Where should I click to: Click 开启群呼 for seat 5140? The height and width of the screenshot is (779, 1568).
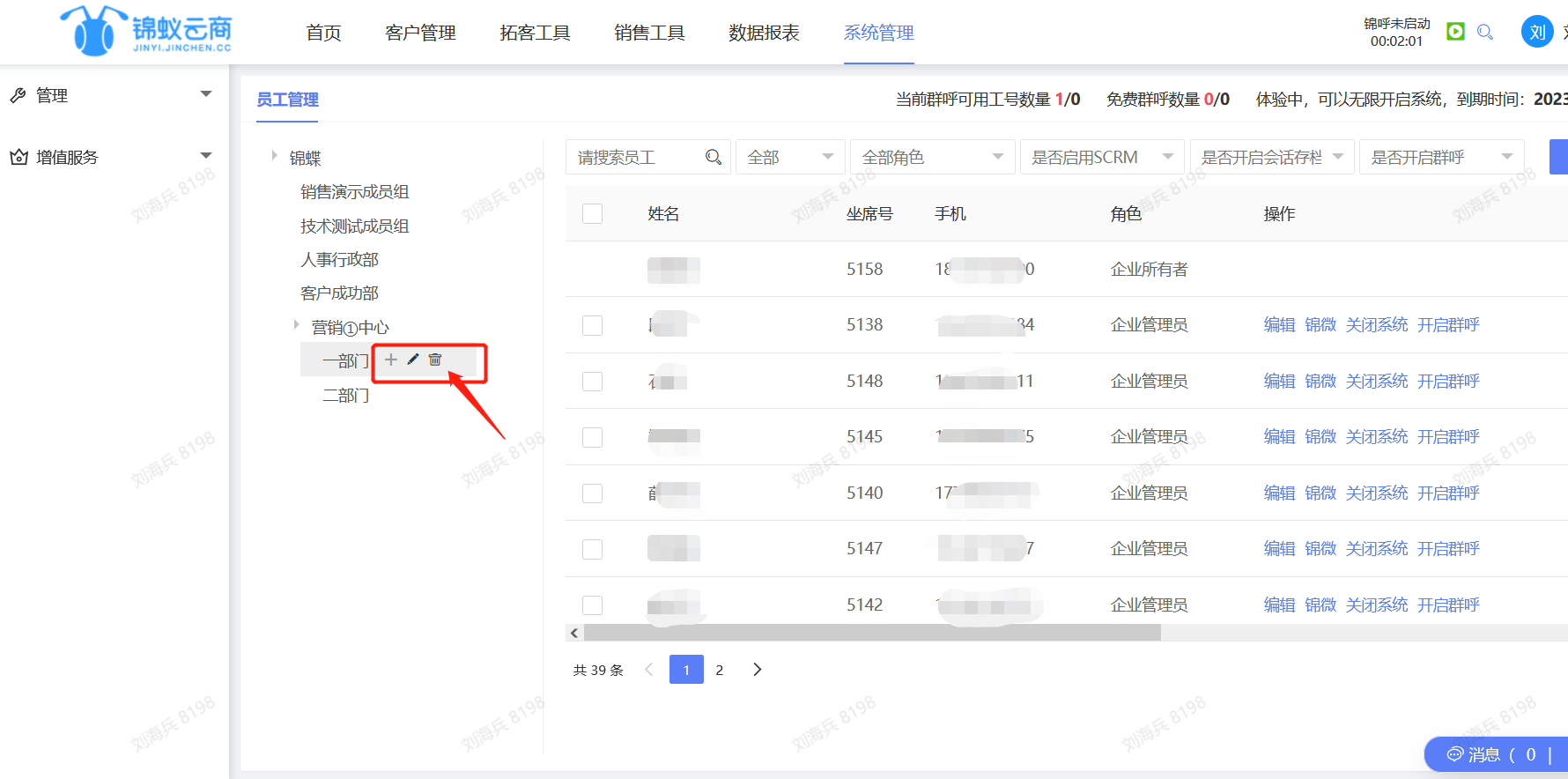tap(1448, 493)
